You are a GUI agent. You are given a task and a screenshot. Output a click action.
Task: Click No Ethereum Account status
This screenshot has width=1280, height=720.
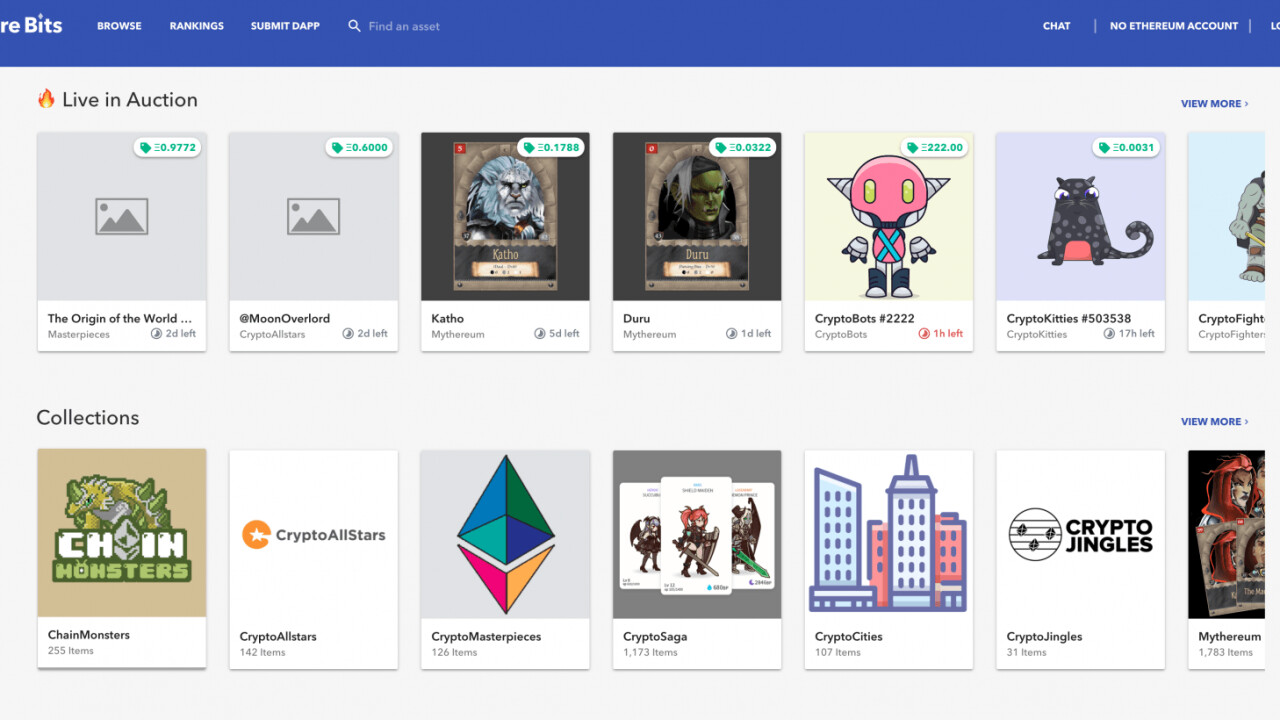coord(1173,26)
